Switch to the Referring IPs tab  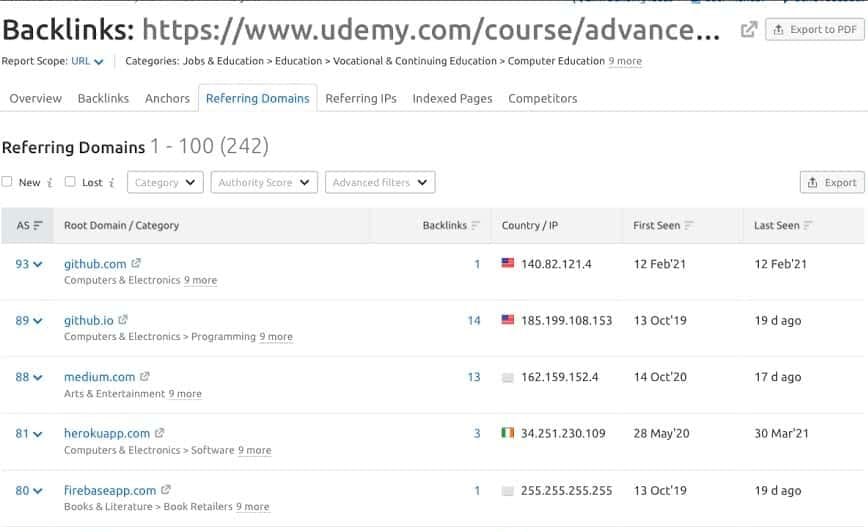361,99
